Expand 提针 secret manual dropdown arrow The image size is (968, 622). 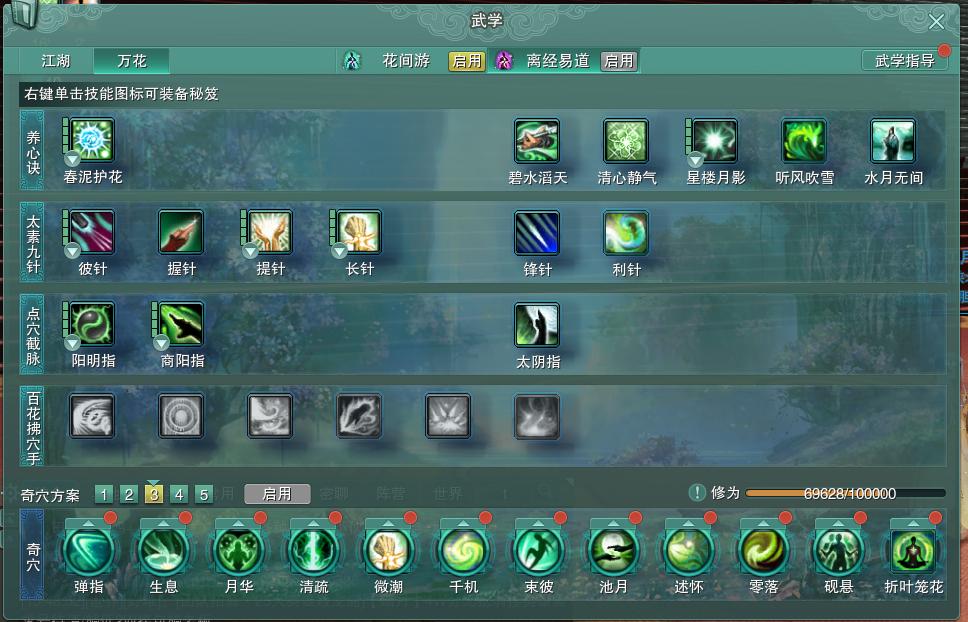[250, 251]
